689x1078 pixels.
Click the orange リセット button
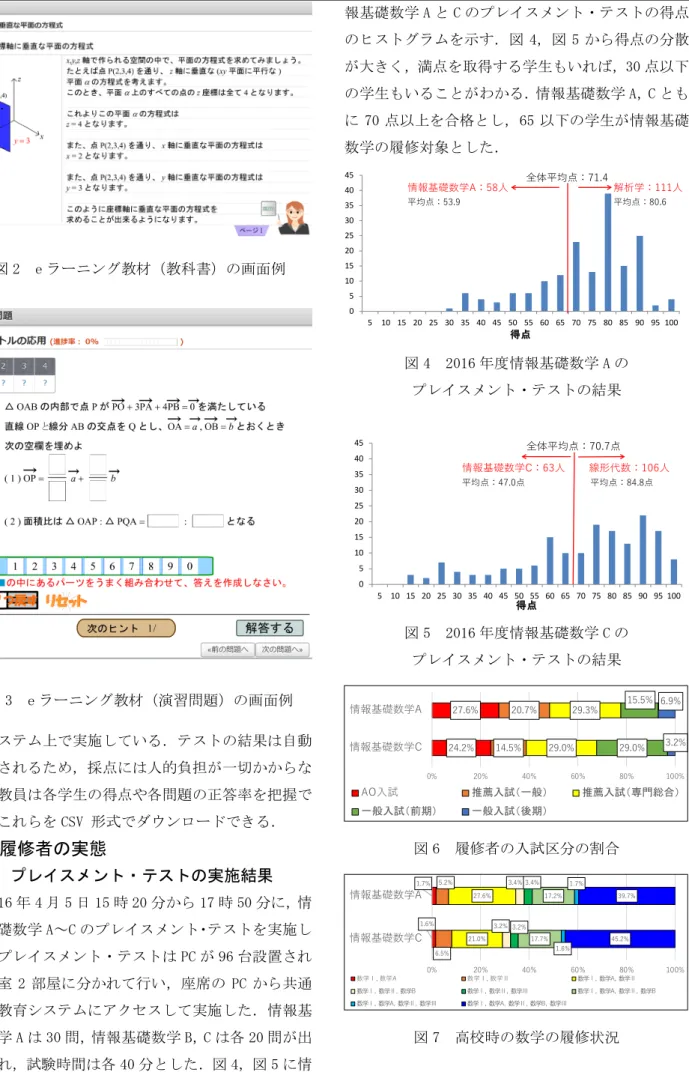coord(65,601)
